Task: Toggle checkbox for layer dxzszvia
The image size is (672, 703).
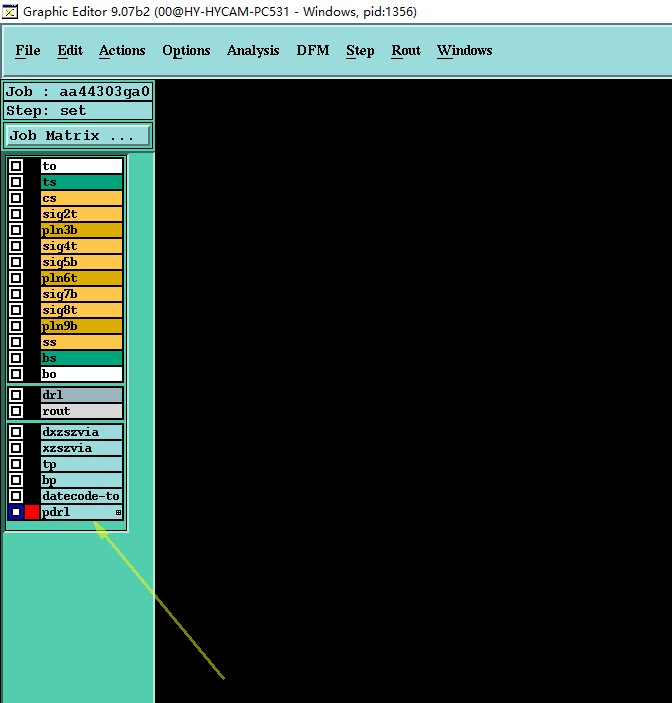Action: coord(16,432)
